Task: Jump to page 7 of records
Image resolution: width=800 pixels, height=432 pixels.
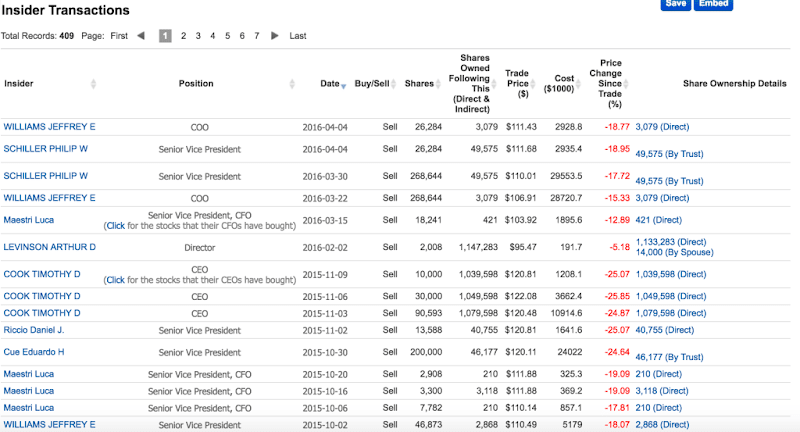Action: 257,36
